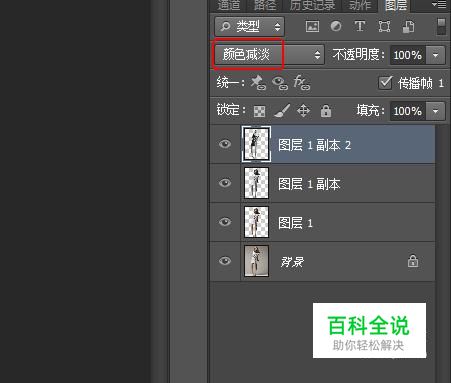Switch to the 历史记录 tab
The height and width of the screenshot is (383, 451).
coord(312,5)
